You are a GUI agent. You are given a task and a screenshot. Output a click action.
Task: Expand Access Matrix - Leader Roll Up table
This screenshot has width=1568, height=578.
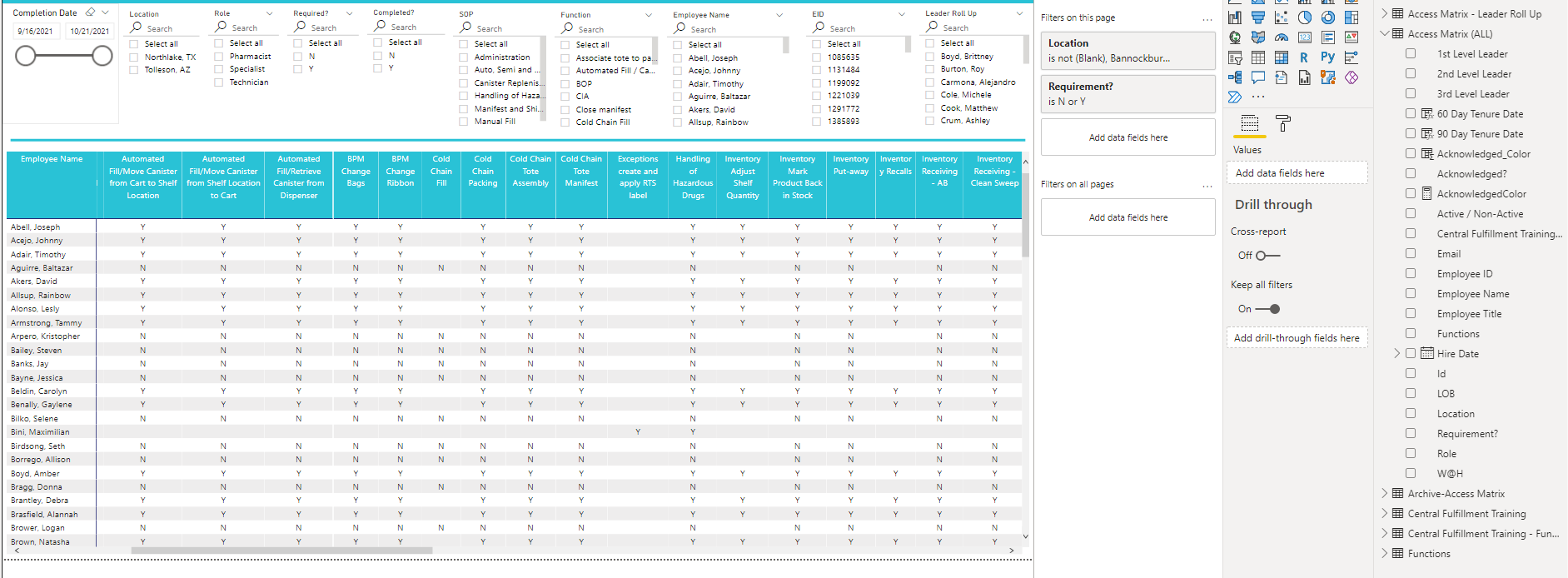[x=1385, y=13]
